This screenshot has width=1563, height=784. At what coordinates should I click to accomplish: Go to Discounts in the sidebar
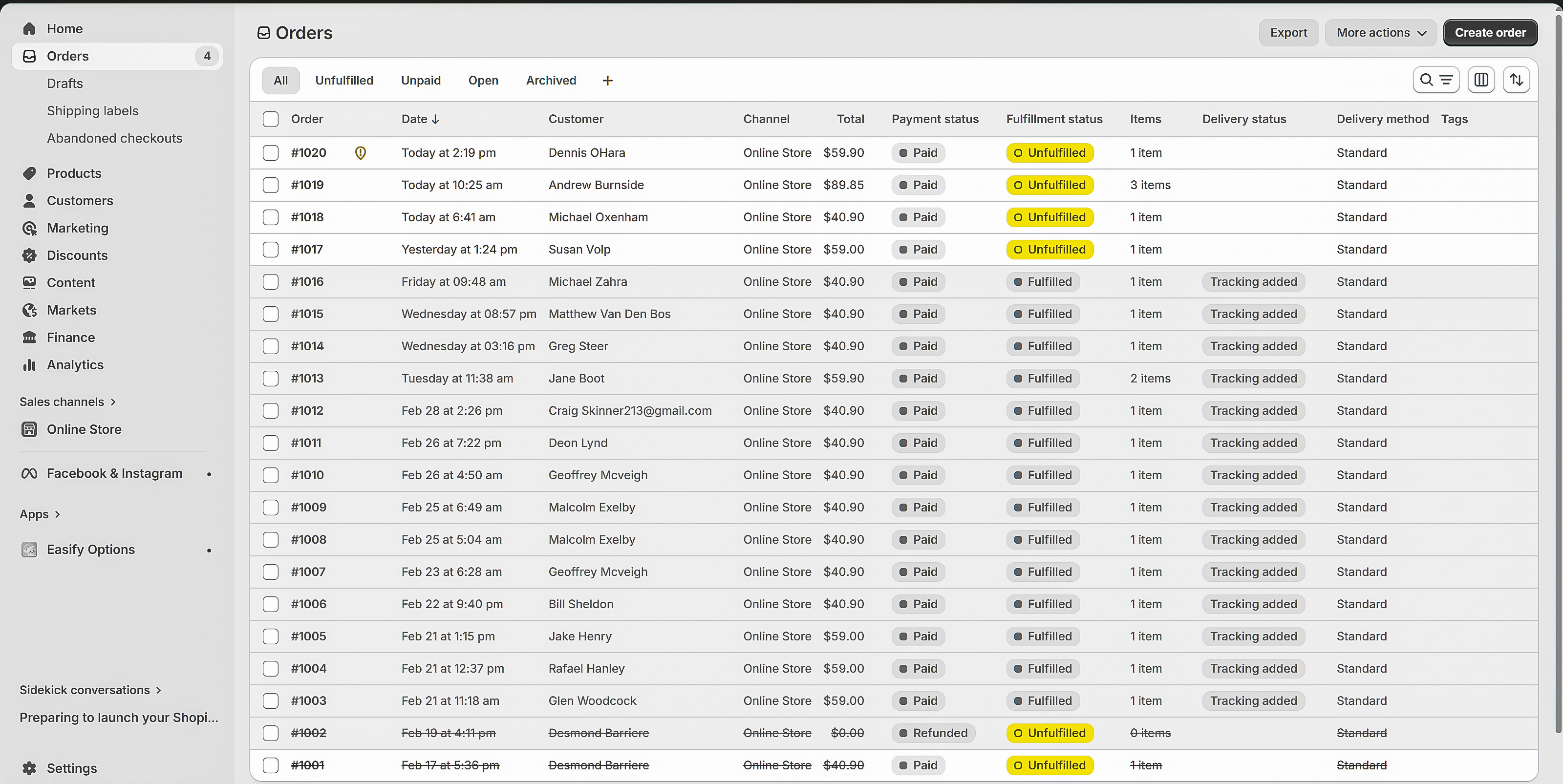[77, 255]
